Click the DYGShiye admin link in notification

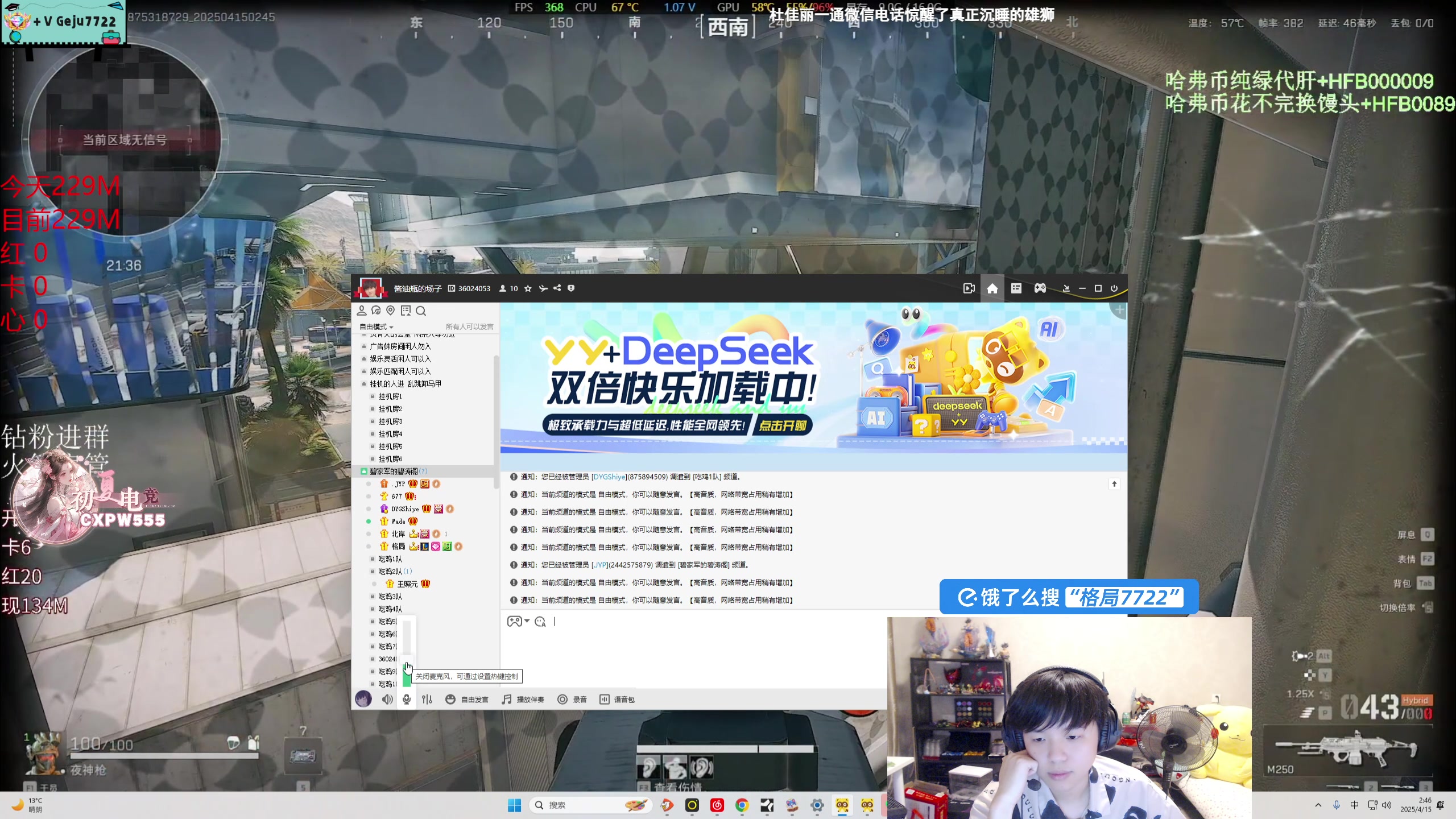tap(609, 477)
